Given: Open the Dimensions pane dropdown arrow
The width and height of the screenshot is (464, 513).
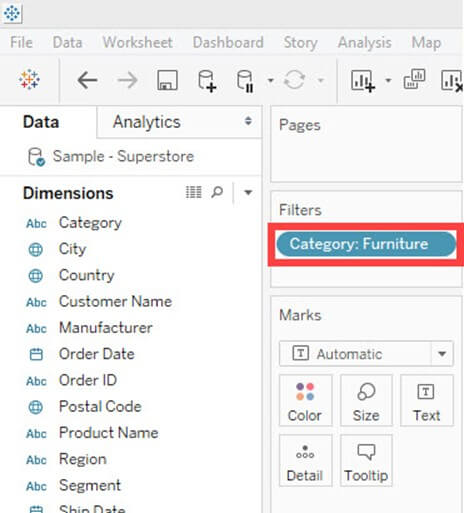Looking at the screenshot, I should pyautogui.click(x=248, y=192).
